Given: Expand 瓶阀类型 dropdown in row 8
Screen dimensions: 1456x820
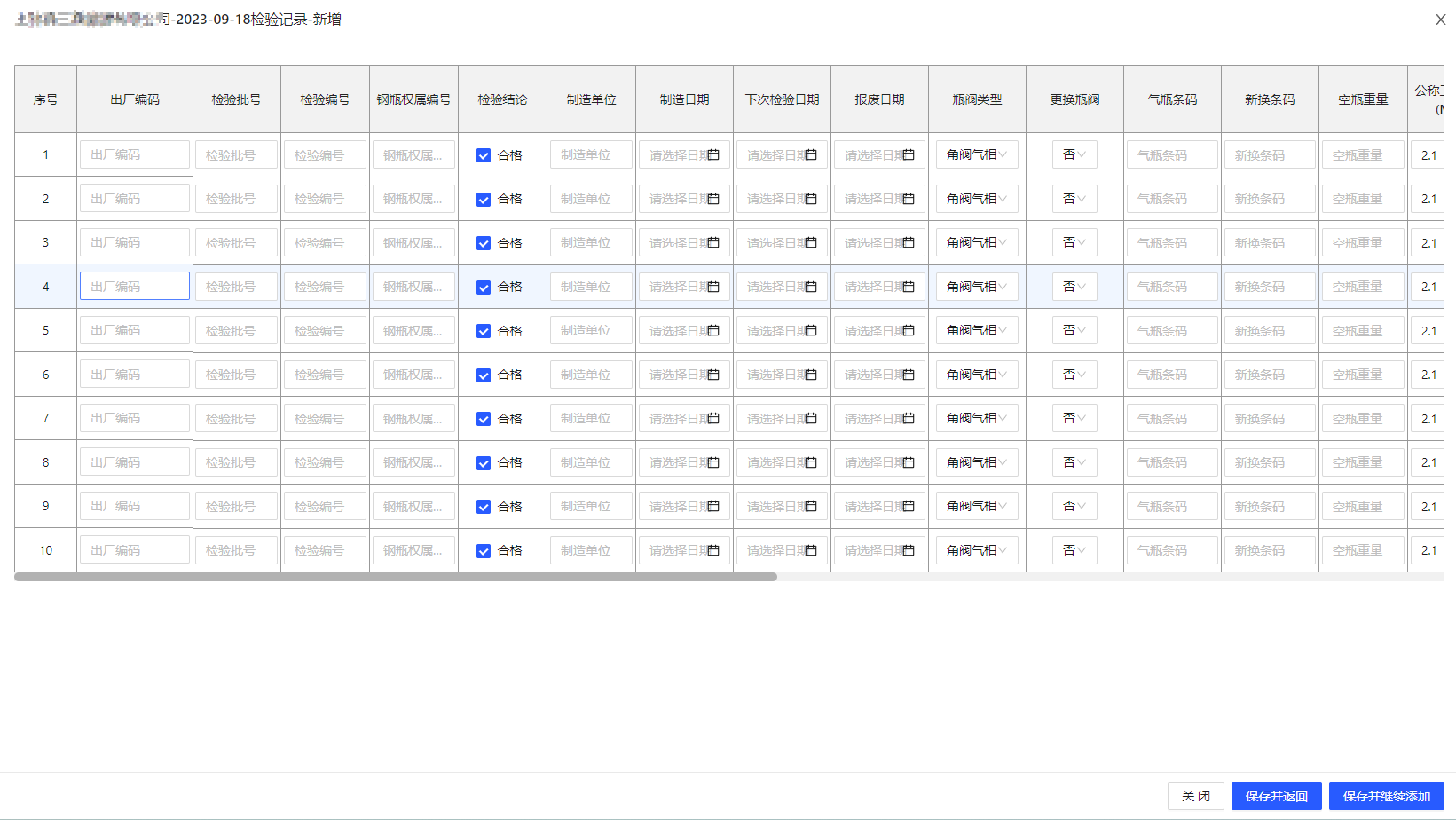Looking at the screenshot, I should point(977,462).
